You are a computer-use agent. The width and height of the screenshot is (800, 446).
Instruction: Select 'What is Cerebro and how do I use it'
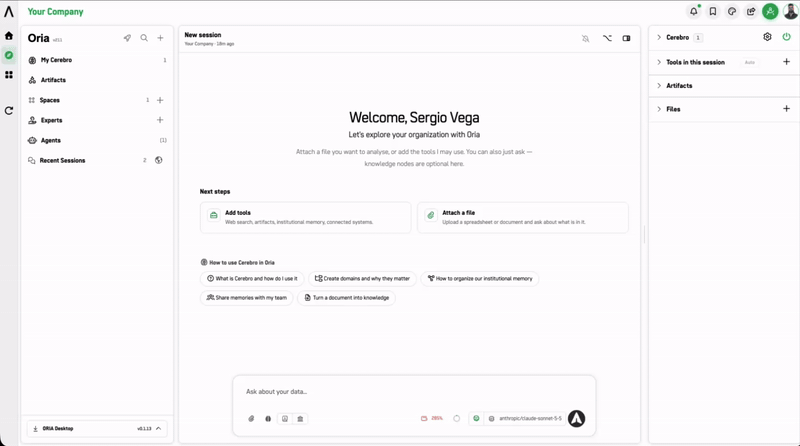coord(252,279)
